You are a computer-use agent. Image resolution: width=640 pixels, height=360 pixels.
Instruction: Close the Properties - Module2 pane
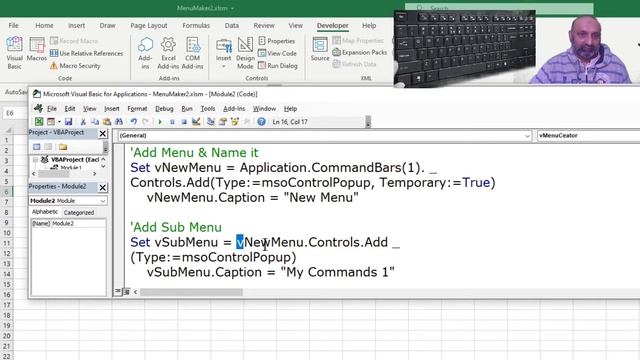click(x=102, y=187)
